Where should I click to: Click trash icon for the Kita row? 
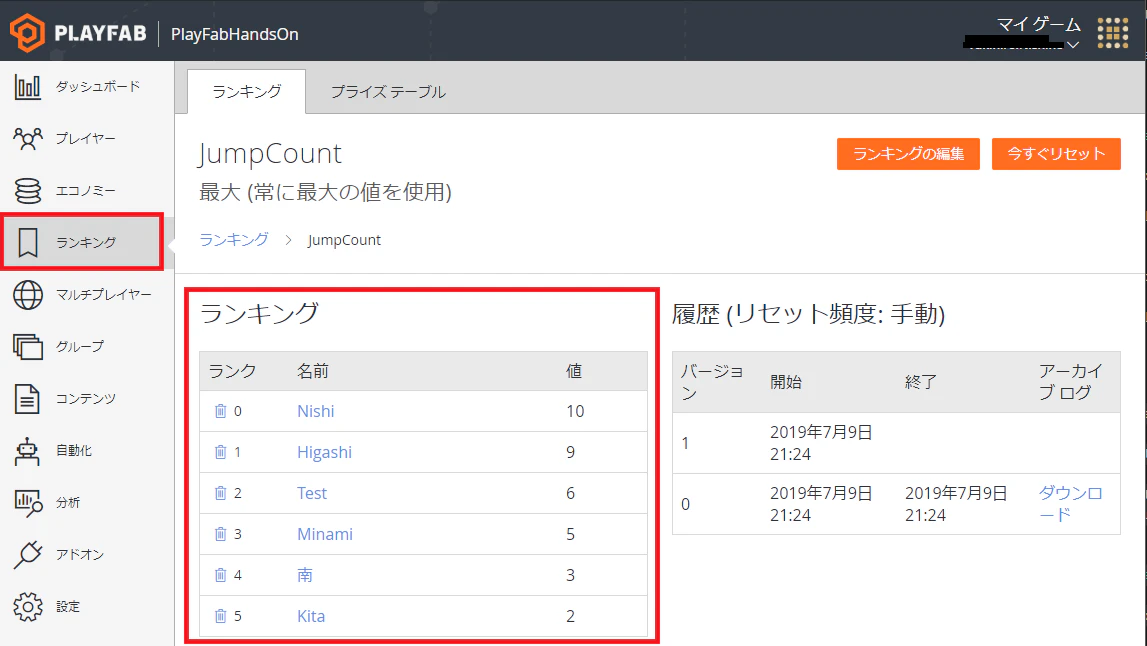click(220, 616)
